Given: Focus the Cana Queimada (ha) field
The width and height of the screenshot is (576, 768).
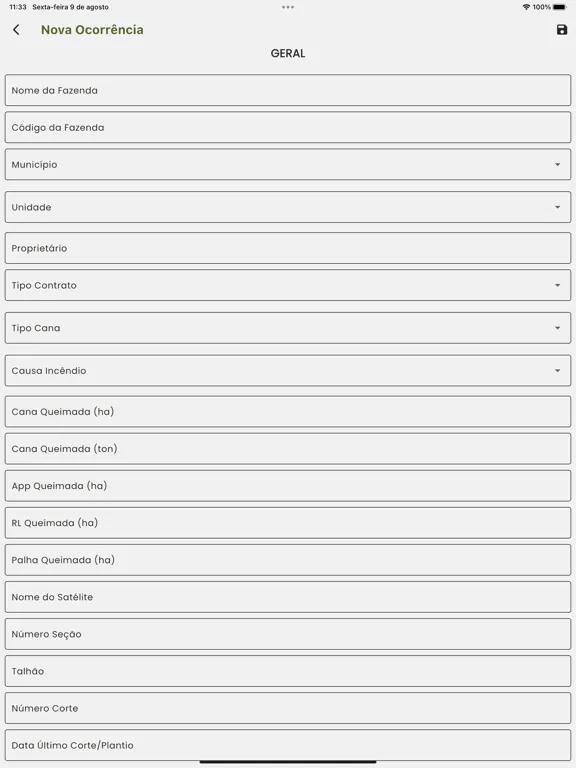Looking at the screenshot, I should pyautogui.click(x=288, y=412).
